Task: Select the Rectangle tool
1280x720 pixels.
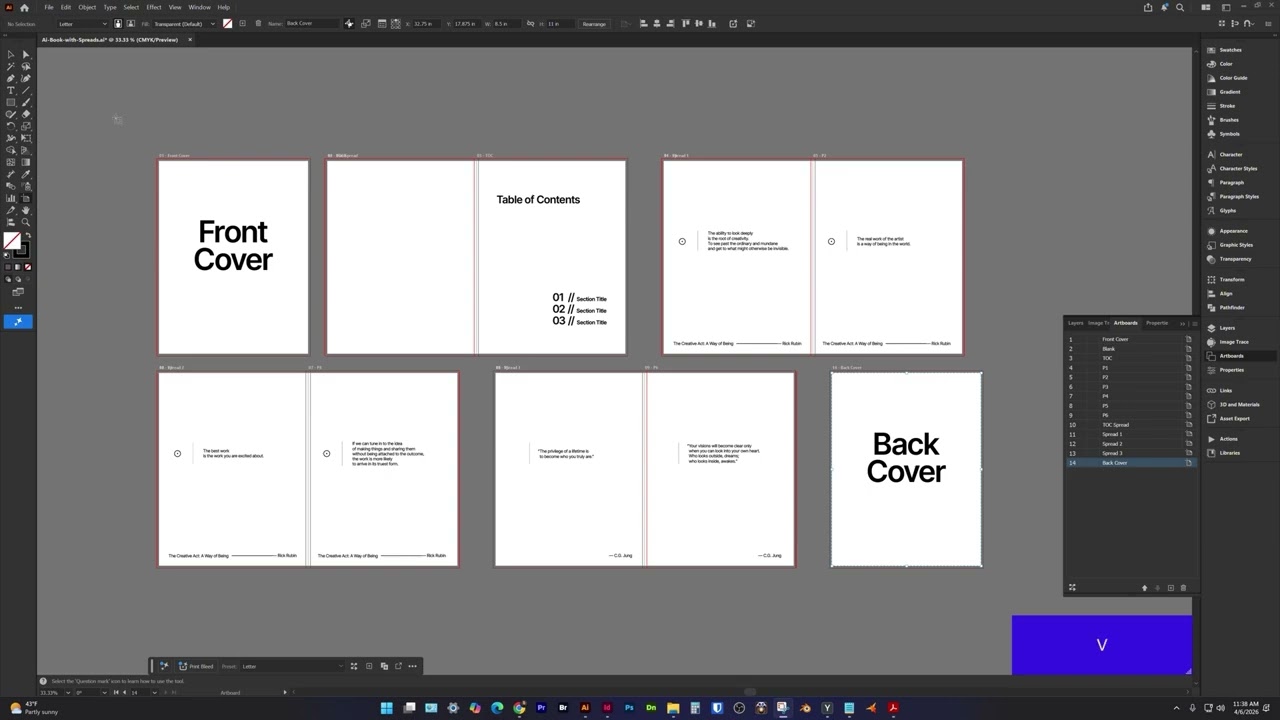Action: pos(10,102)
